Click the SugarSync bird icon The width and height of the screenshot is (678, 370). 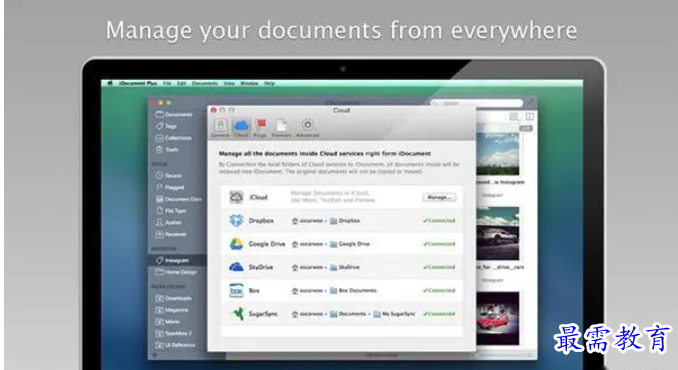pos(237,314)
